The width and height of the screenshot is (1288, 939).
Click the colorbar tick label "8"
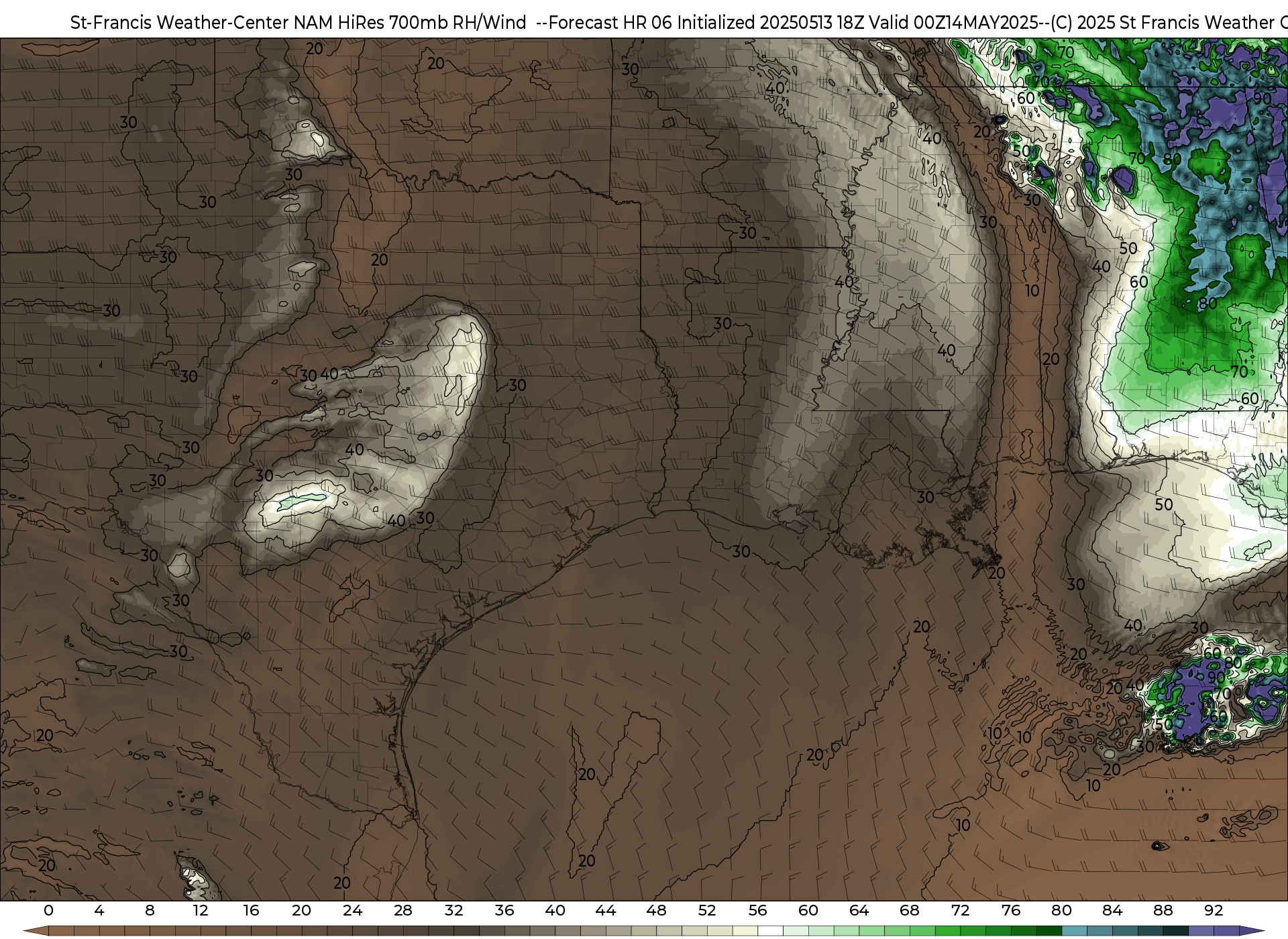pyautogui.click(x=150, y=910)
